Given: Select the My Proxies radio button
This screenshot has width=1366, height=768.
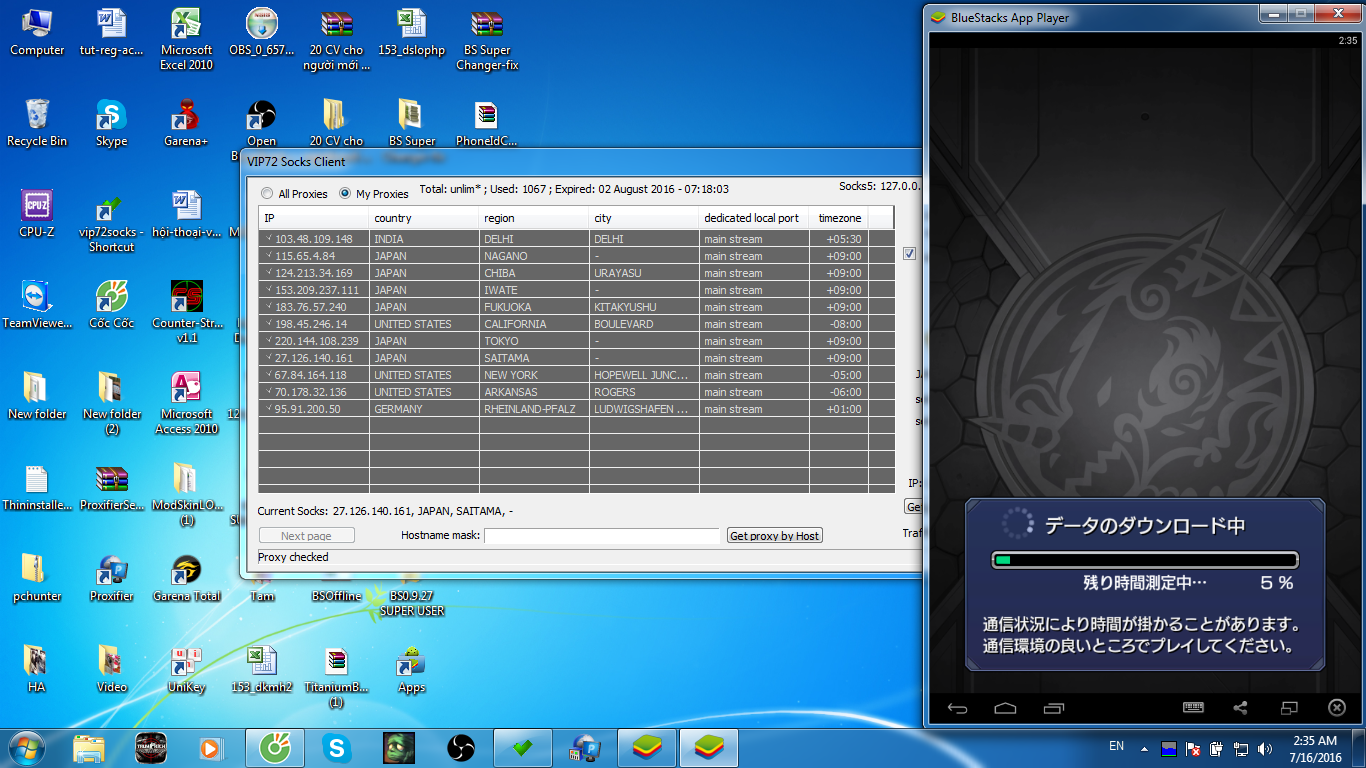Looking at the screenshot, I should pyautogui.click(x=345, y=194).
